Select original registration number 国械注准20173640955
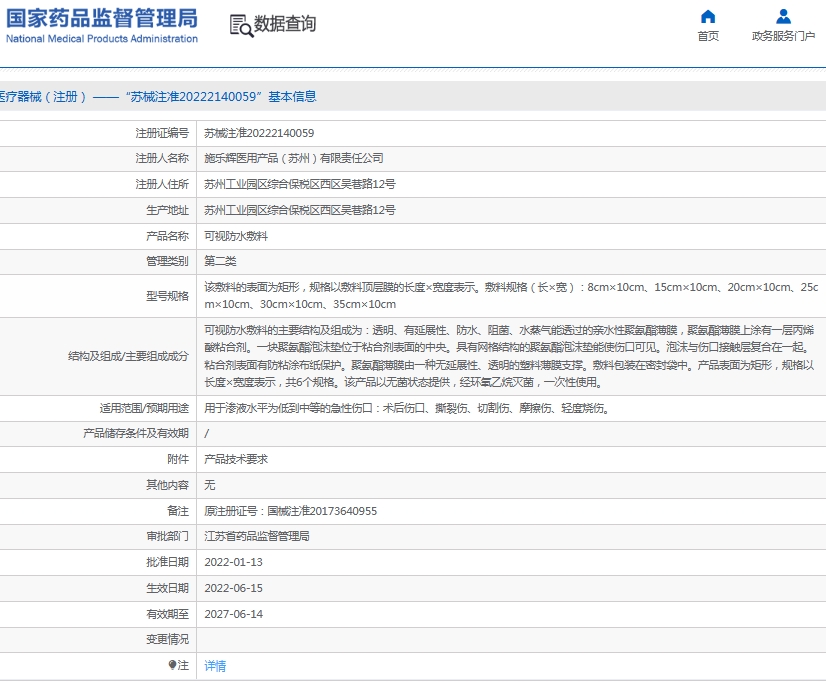 click(x=322, y=511)
